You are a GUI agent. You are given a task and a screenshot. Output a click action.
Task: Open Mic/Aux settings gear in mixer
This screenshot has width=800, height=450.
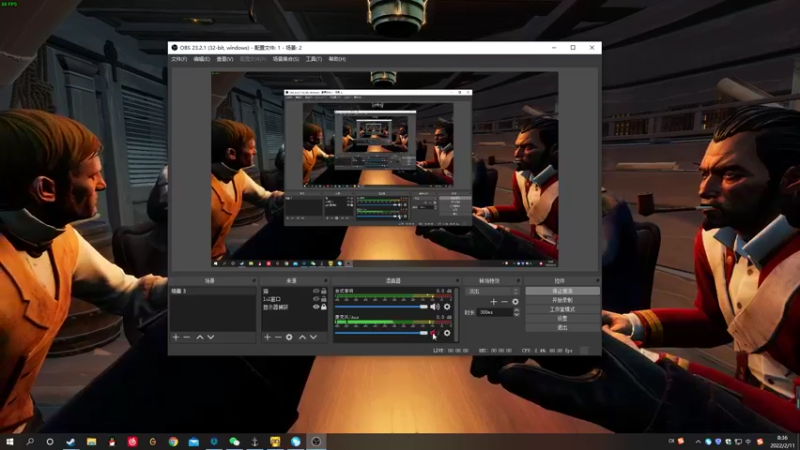tap(447, 333)
